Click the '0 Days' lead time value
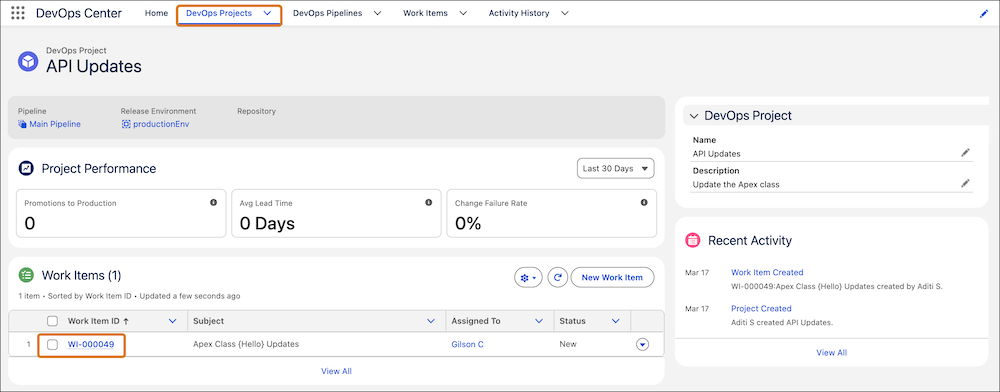 coord(267,223)
